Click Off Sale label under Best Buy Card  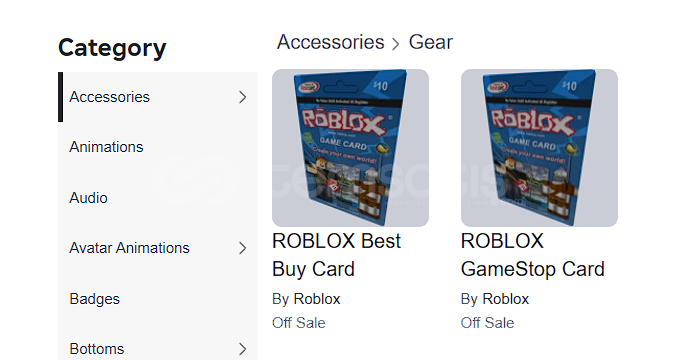coord(299,323)
